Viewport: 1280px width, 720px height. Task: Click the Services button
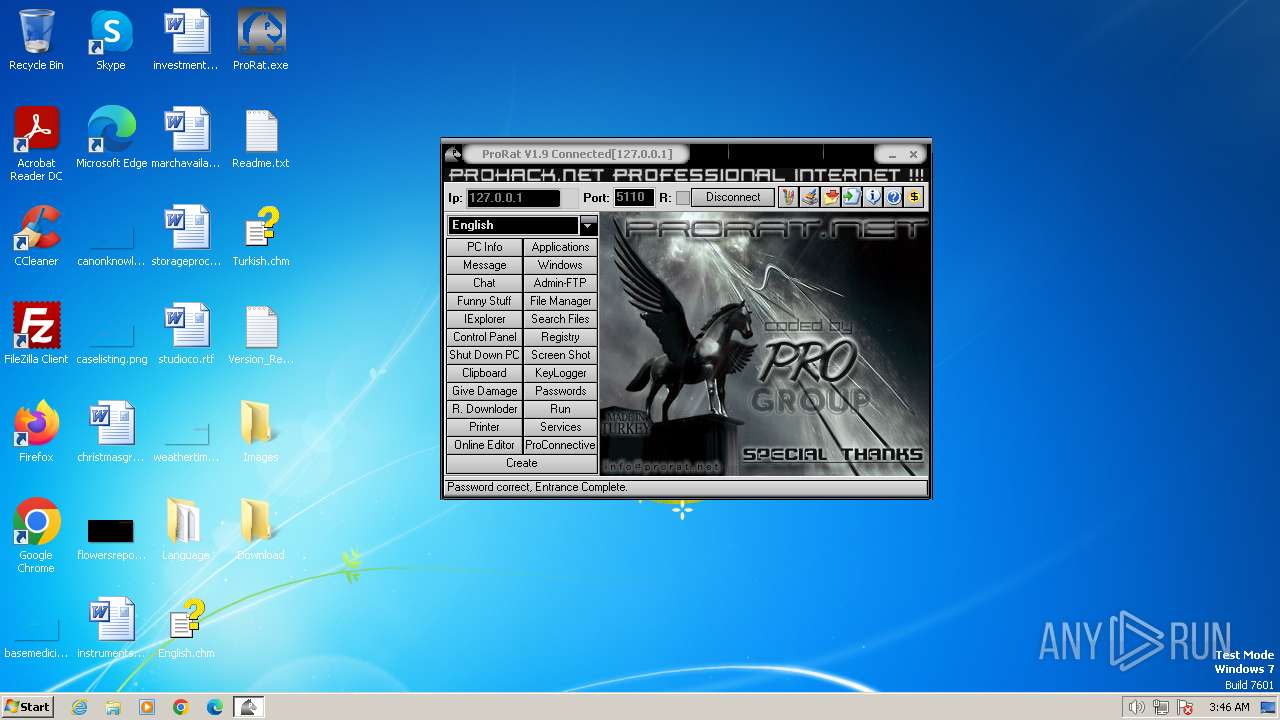(560, 427)
